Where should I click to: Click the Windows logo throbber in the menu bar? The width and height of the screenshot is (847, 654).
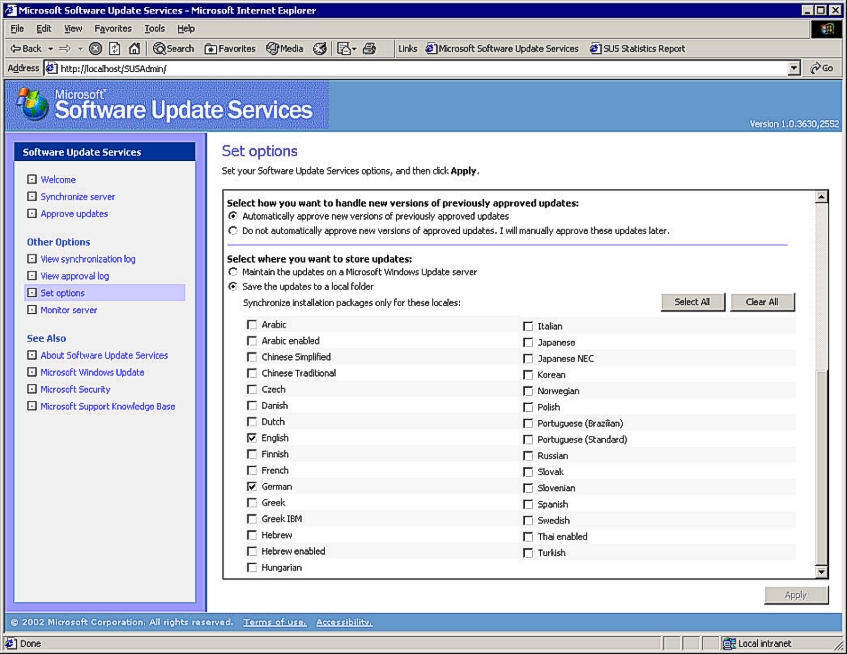(826, 29)
